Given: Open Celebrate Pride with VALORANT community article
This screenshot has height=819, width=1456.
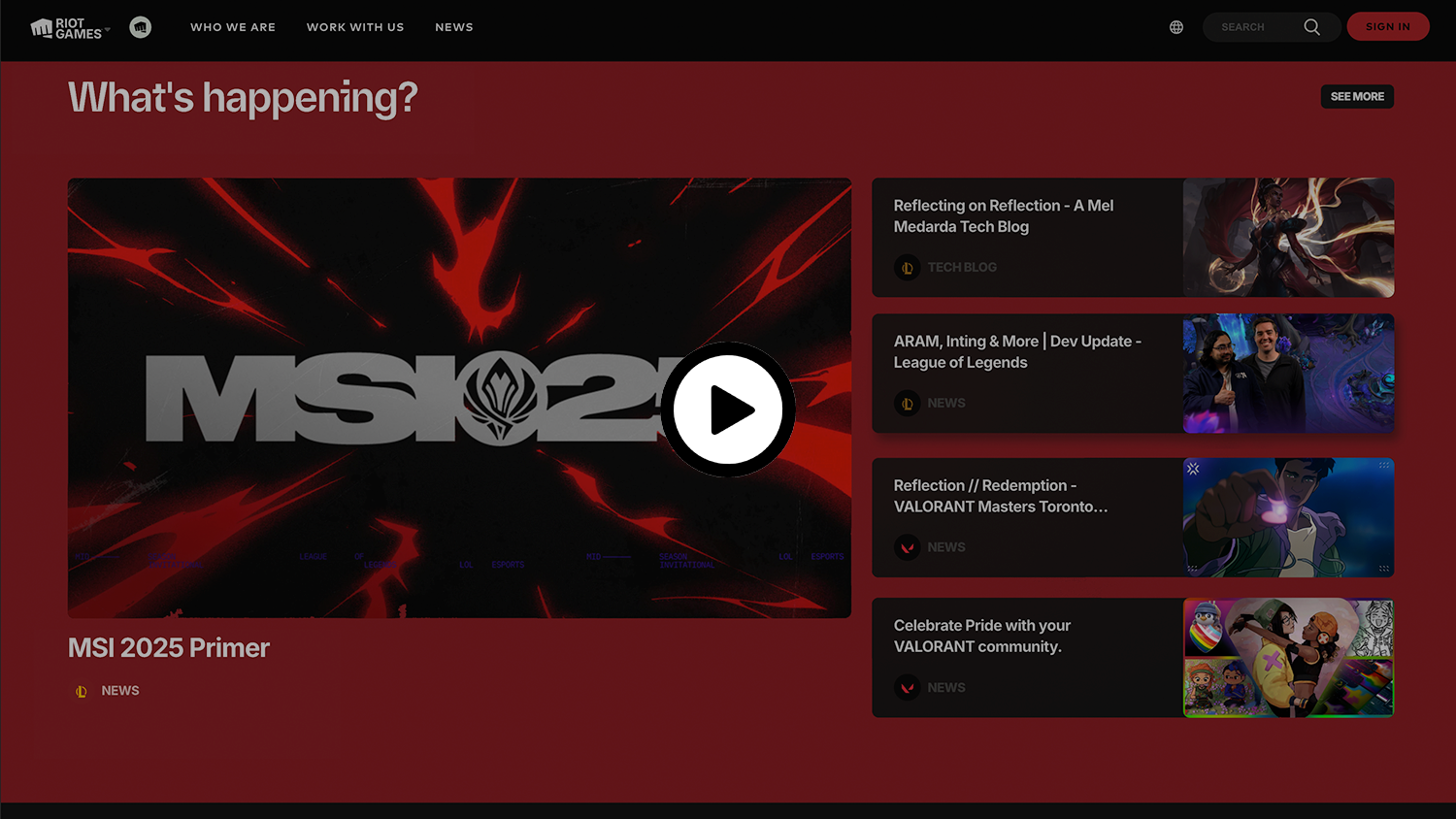Looking at the screenshot, I should click(982, 636).
